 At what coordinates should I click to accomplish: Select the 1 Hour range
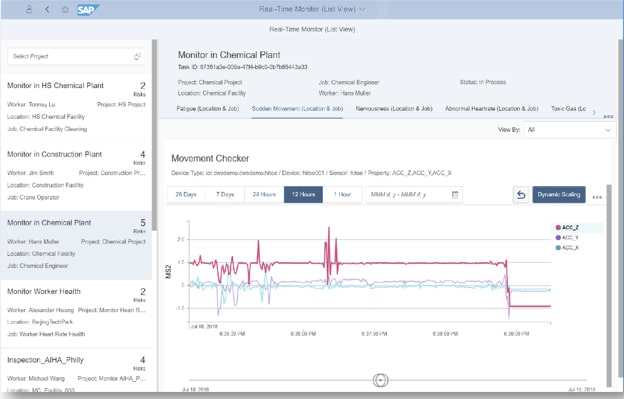tap(342, 195)
